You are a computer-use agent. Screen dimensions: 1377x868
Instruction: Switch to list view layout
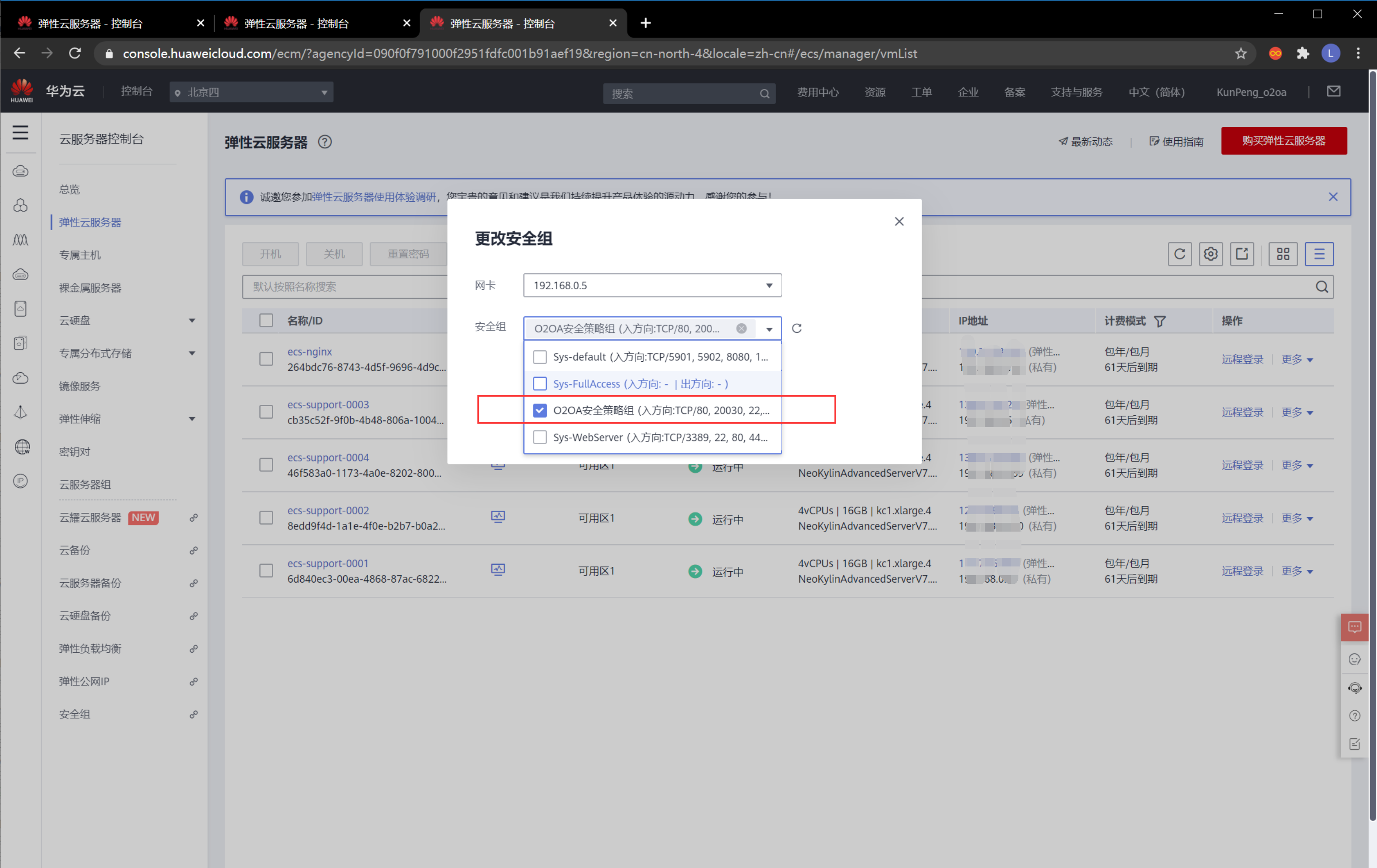tap(1319, 254)
